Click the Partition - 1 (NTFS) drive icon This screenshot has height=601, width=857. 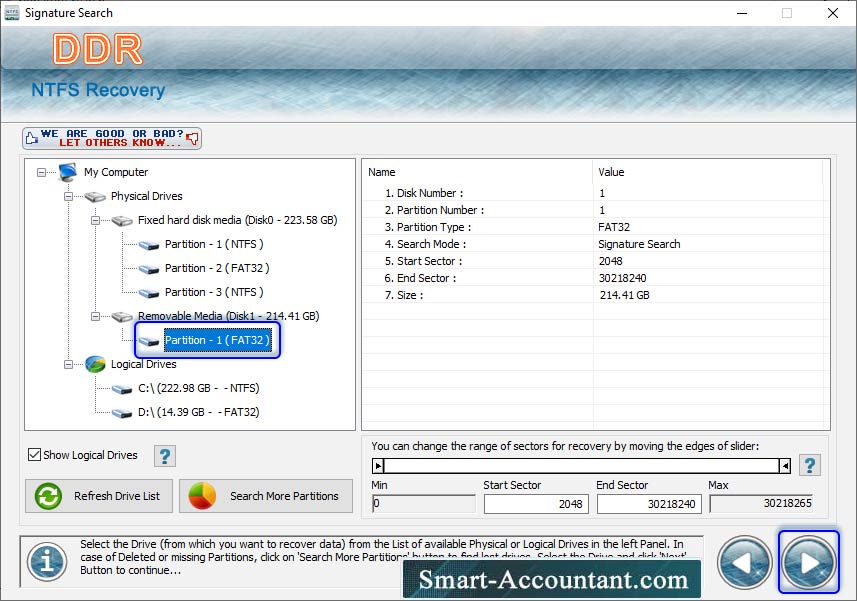click(x=149, y=245)
